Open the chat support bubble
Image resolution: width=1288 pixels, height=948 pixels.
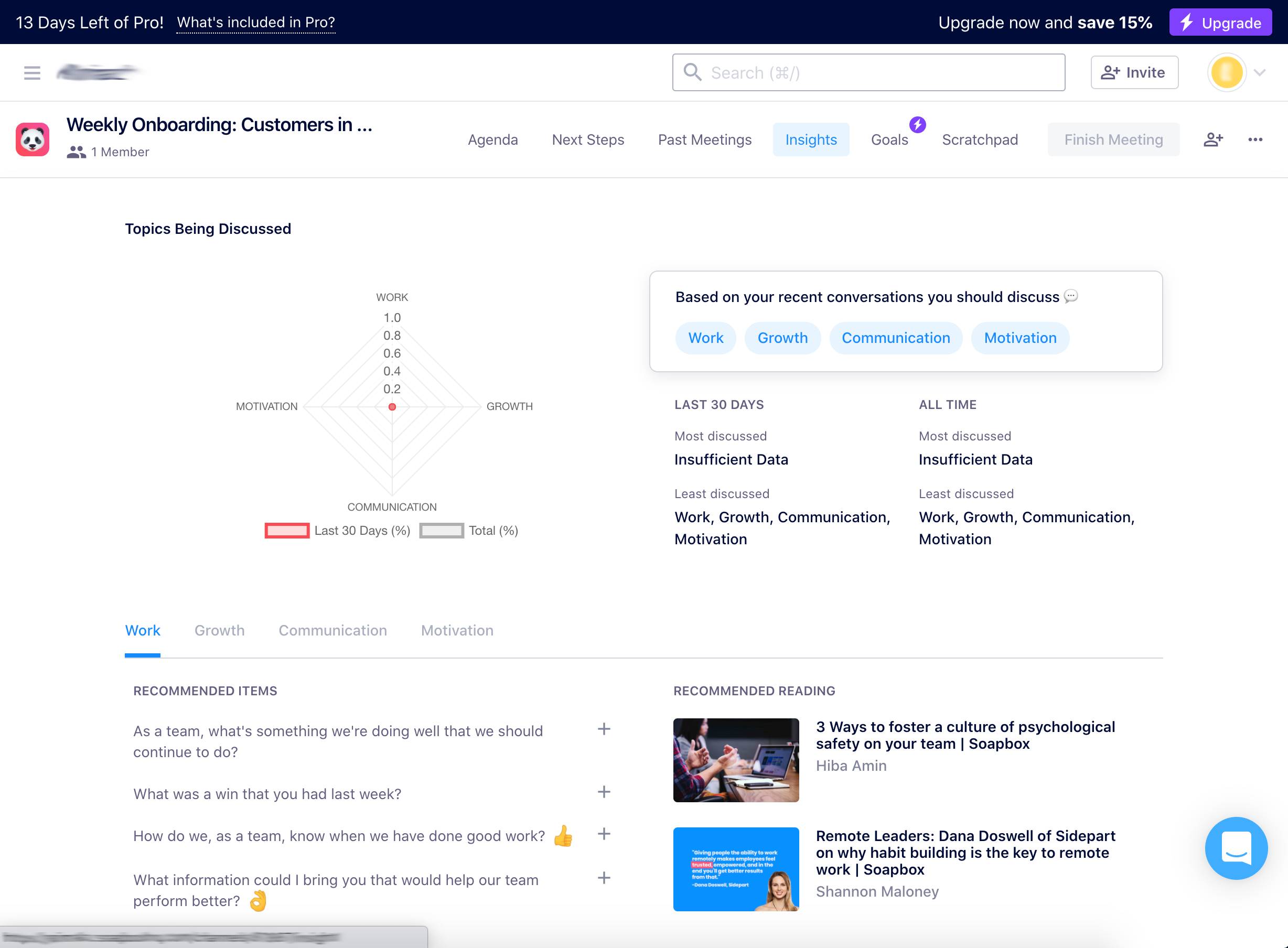click(x=1236, y=848)
